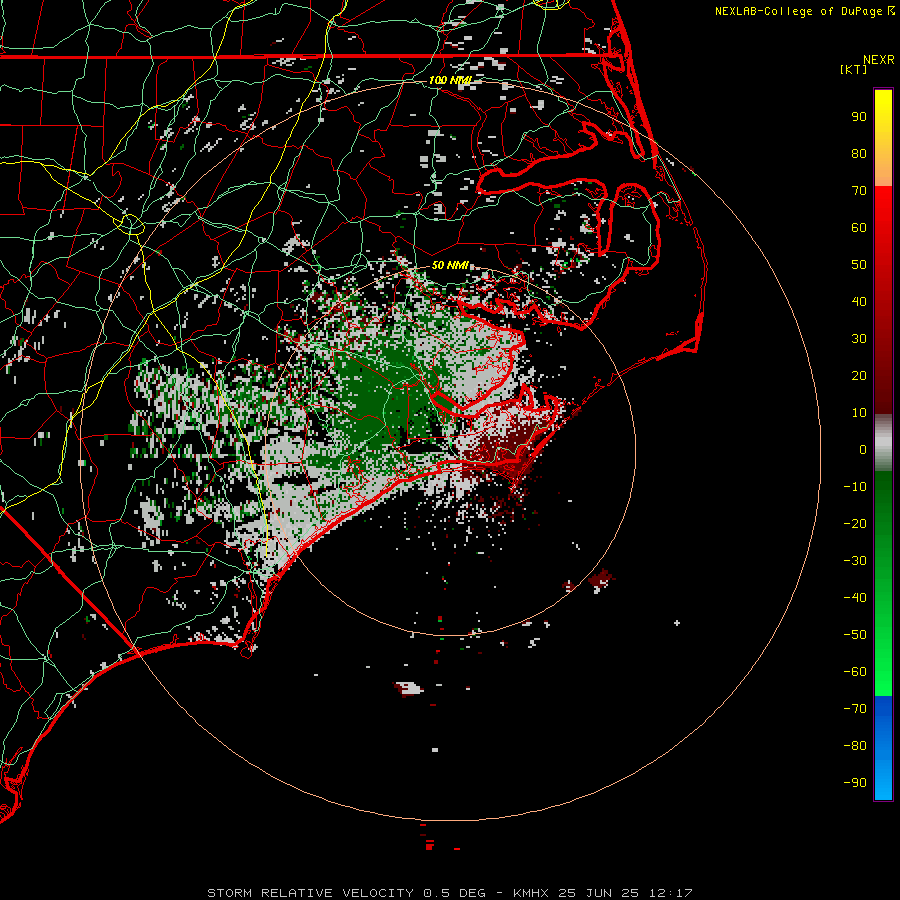Click the gray zero-velocity segment of the color bar
Image resolution: width=900 pixels, height=900 pixels.
point(883,443)
